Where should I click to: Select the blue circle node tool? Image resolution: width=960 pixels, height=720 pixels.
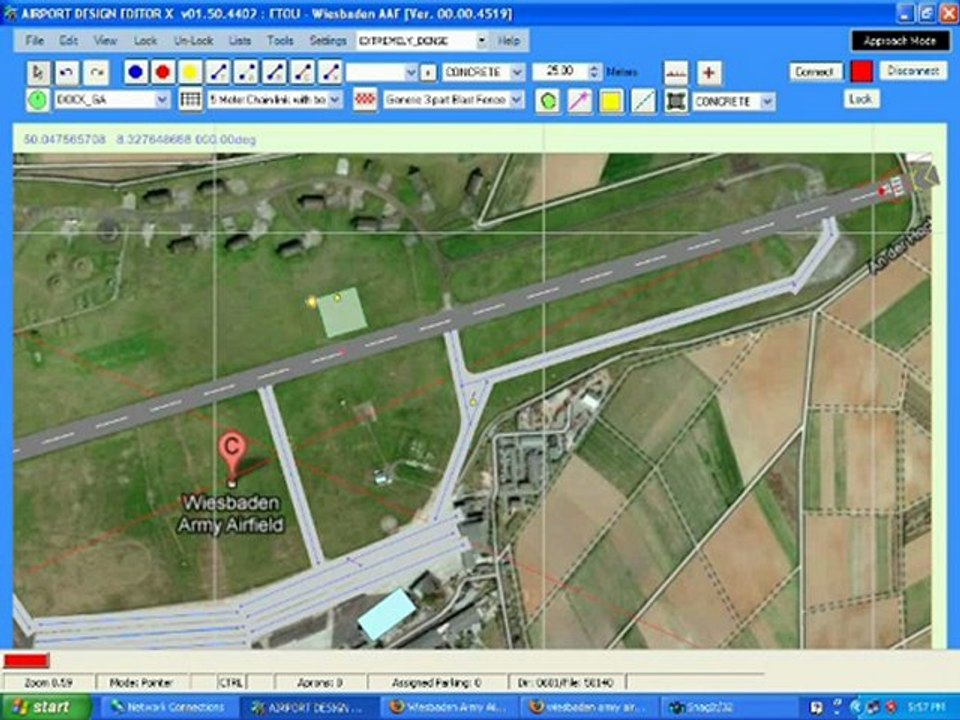135,72
